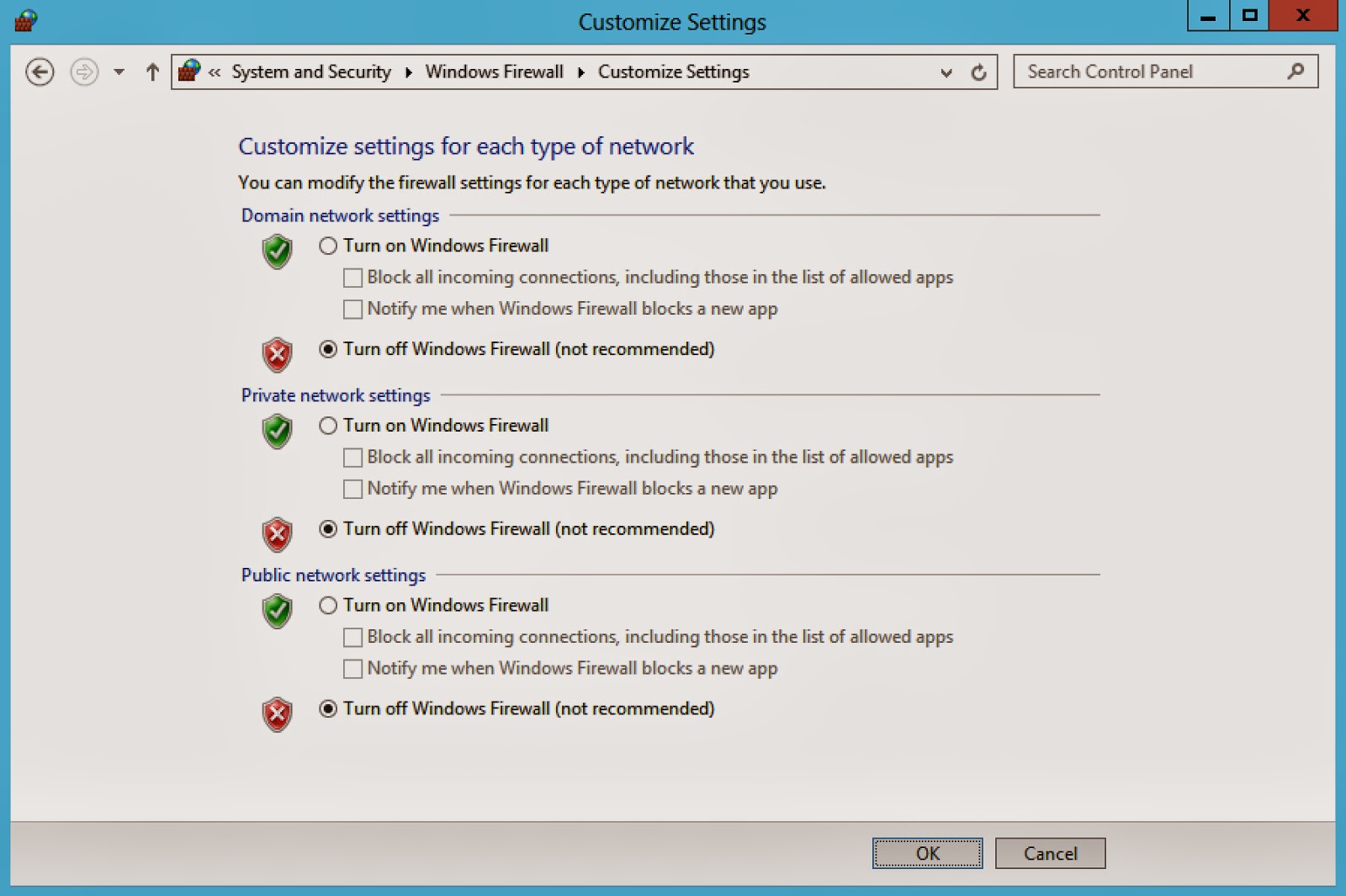Navigate to System and Security via breadcrumb

click(310, 72)
